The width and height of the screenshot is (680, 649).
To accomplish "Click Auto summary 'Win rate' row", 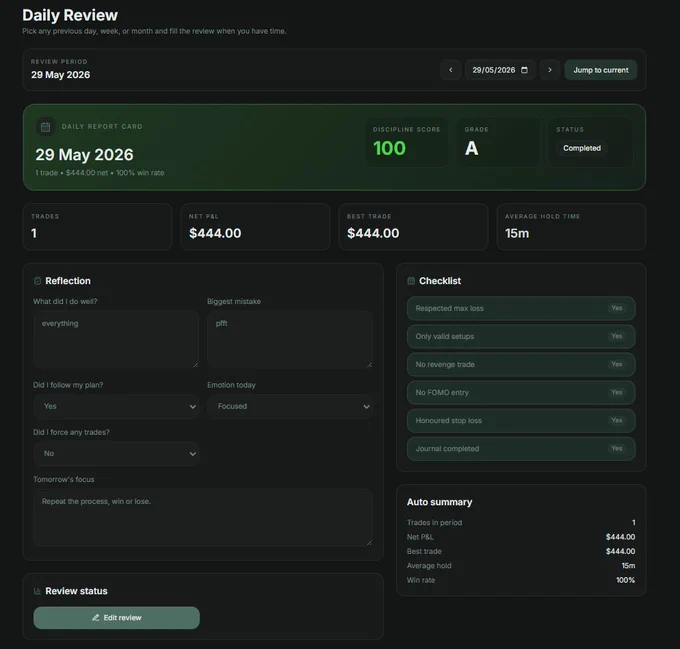I will [521, 580].
